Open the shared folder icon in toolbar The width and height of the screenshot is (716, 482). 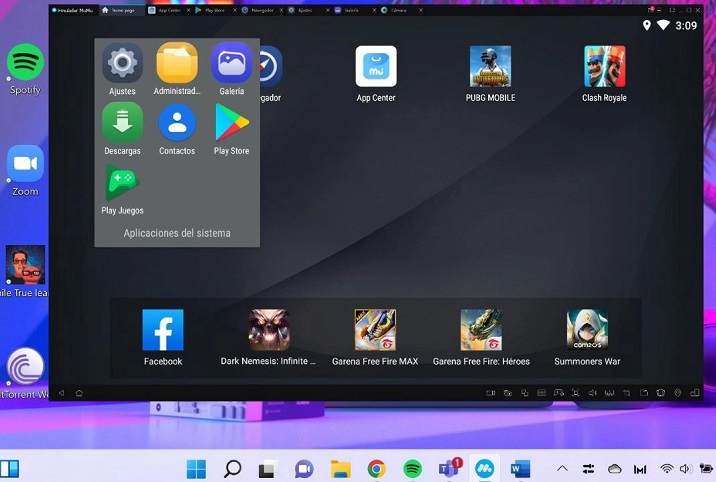pos(644,393)
